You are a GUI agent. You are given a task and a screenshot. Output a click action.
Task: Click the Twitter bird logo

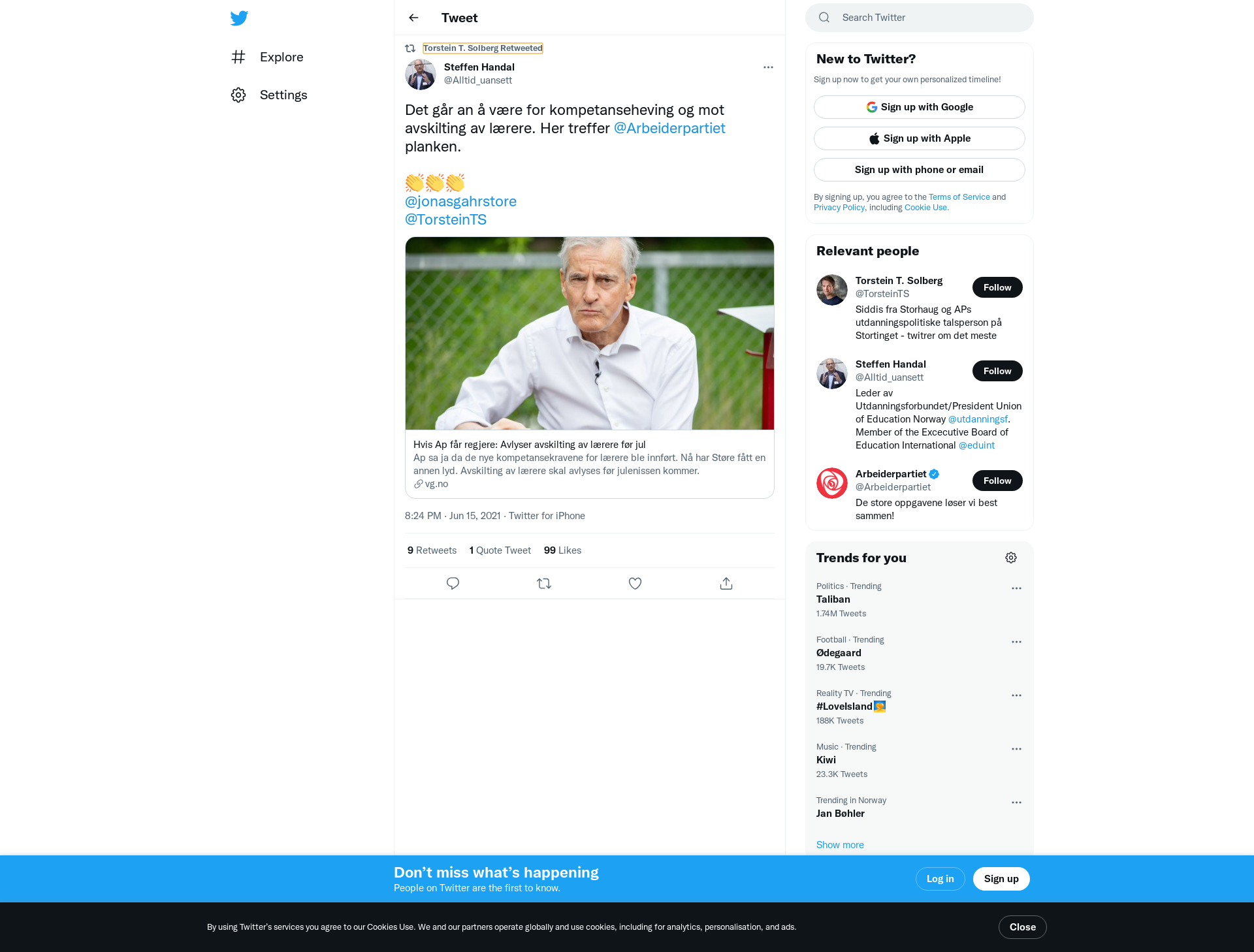(239, 18)
